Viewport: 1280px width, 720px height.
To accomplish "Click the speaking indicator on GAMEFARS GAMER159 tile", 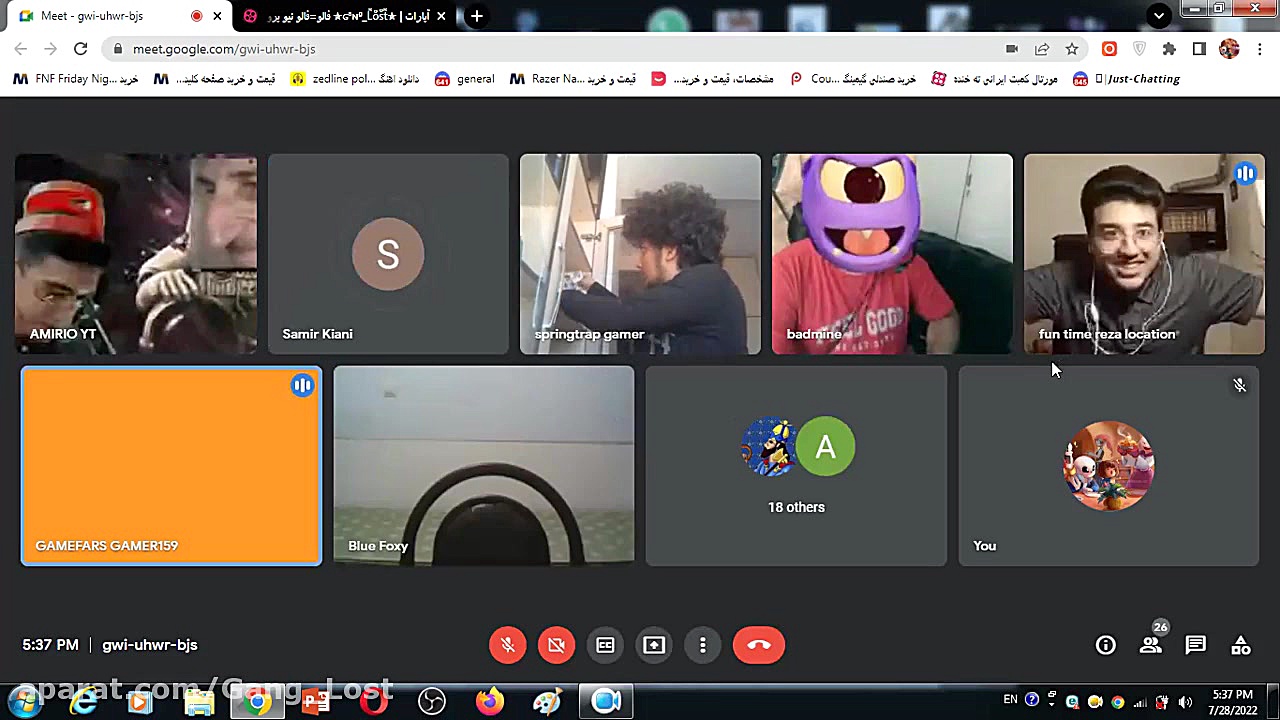I will tap(302, 386).
